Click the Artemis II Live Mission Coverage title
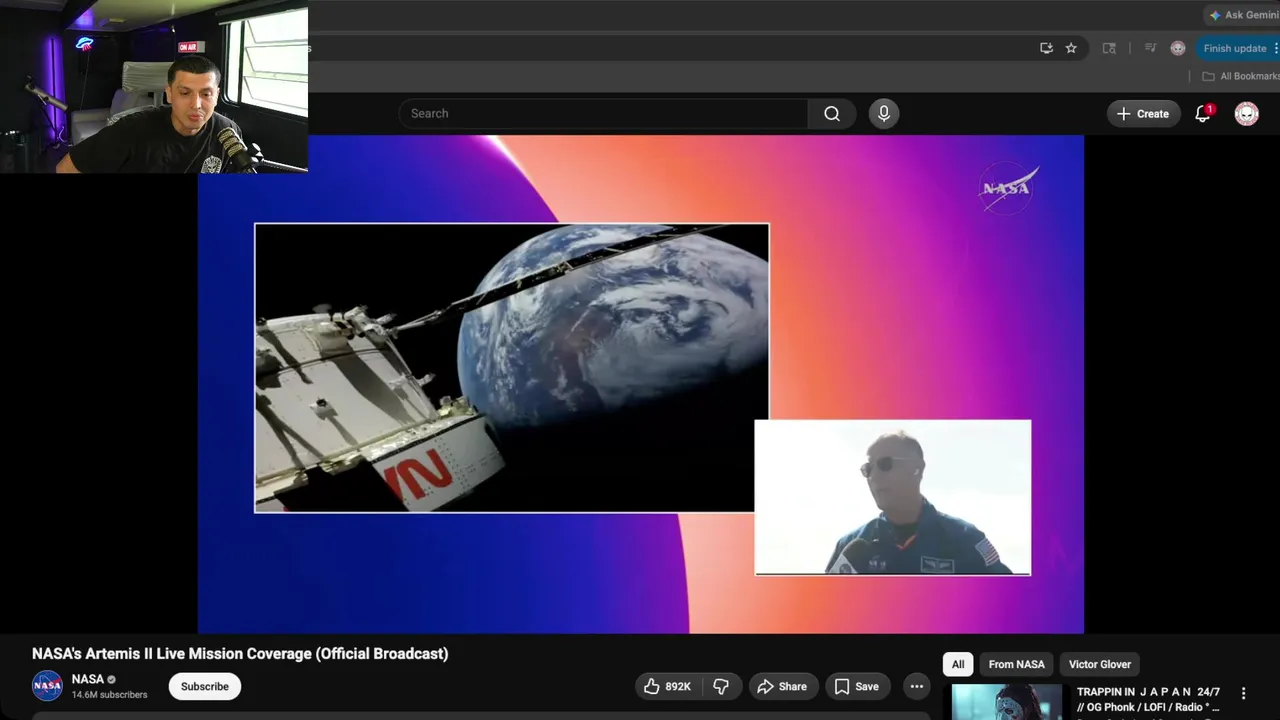This screenshot has height=720, width=1280. pos(240,654)
